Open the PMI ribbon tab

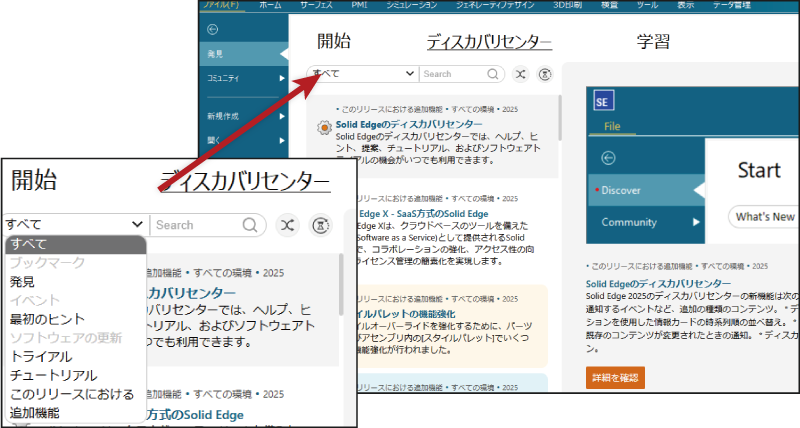point(359,5)
